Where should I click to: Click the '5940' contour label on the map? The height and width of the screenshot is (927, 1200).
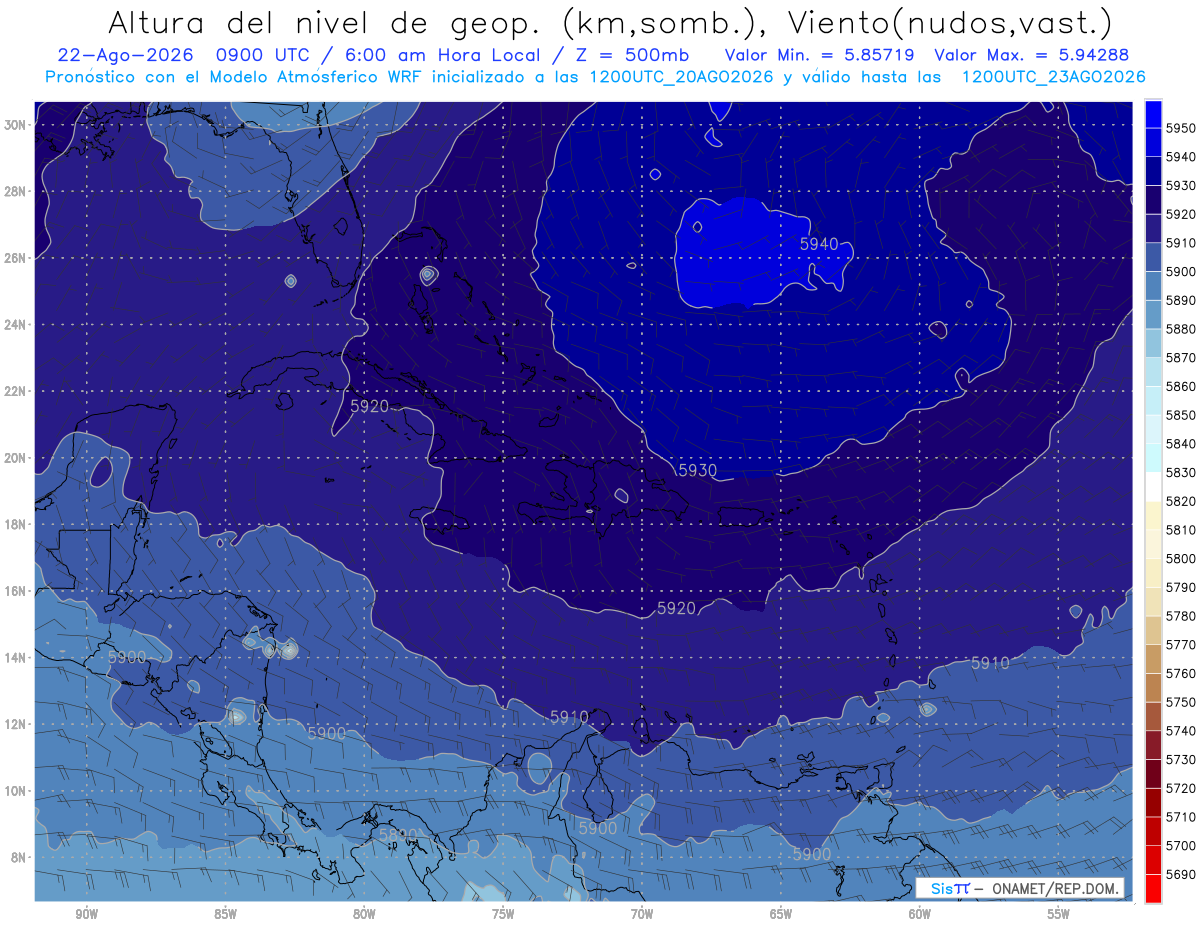(x=819, y=243)
